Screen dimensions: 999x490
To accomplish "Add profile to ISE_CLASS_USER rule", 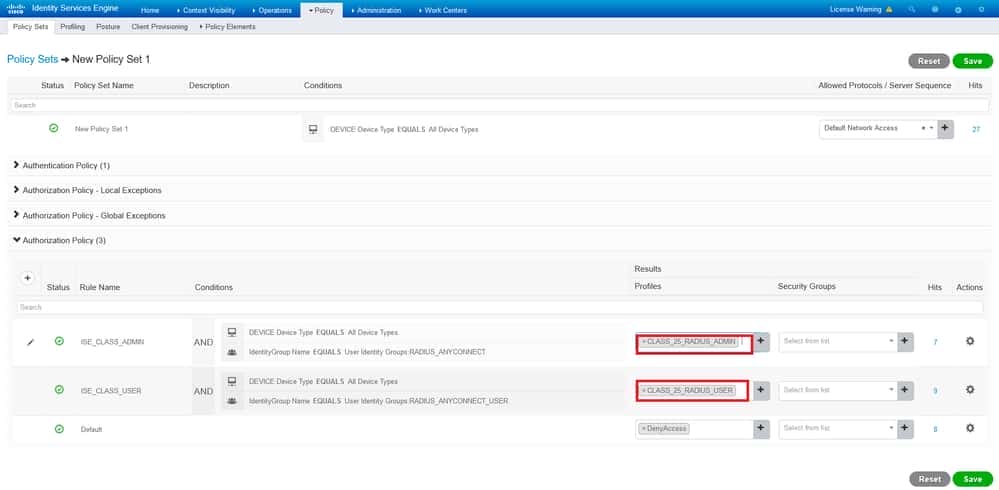I will point(761,389).
